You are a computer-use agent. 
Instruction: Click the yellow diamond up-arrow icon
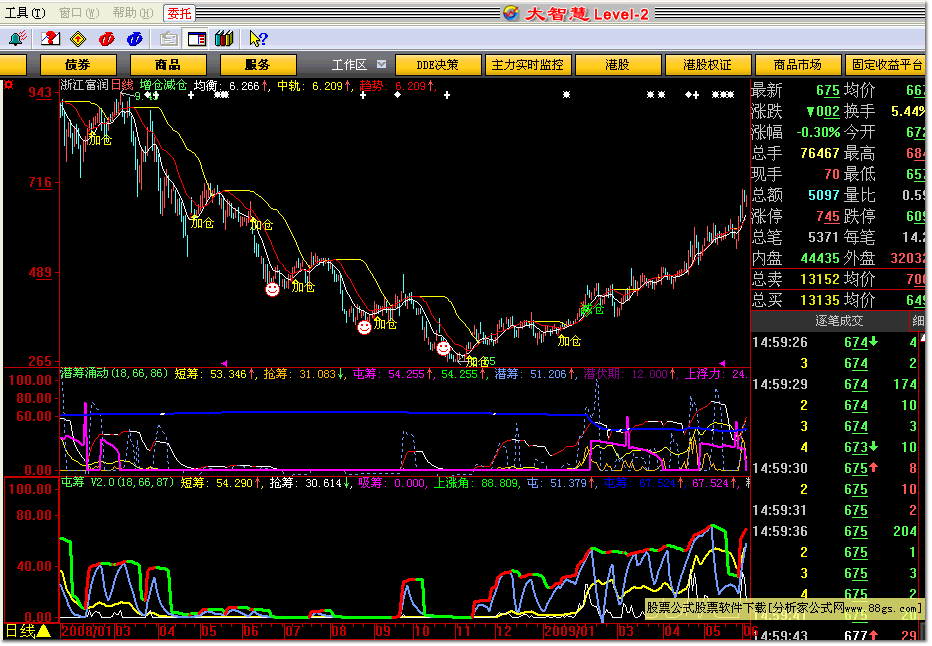click(78, 39)
